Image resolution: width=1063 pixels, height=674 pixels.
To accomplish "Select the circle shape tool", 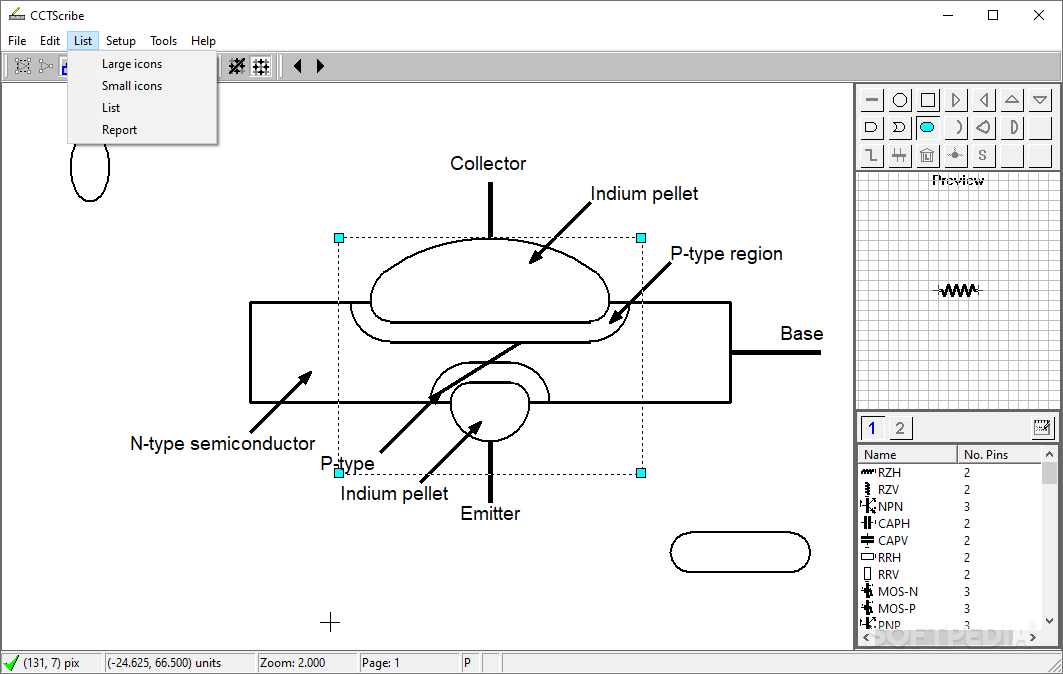I will tap(900, 100).
